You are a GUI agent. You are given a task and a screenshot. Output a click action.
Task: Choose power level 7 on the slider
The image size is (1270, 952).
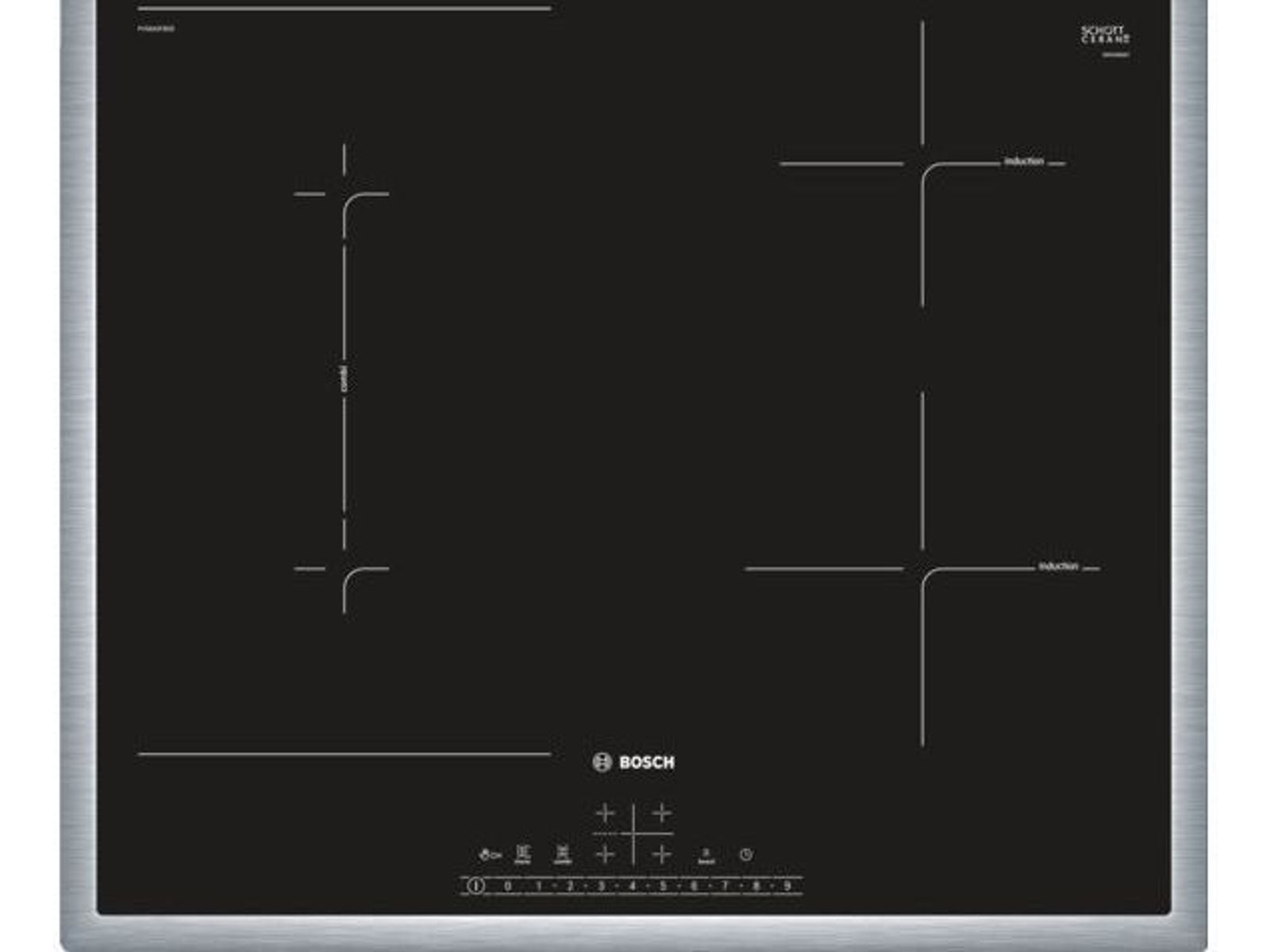pyautogui.click(x=724, y=885)
